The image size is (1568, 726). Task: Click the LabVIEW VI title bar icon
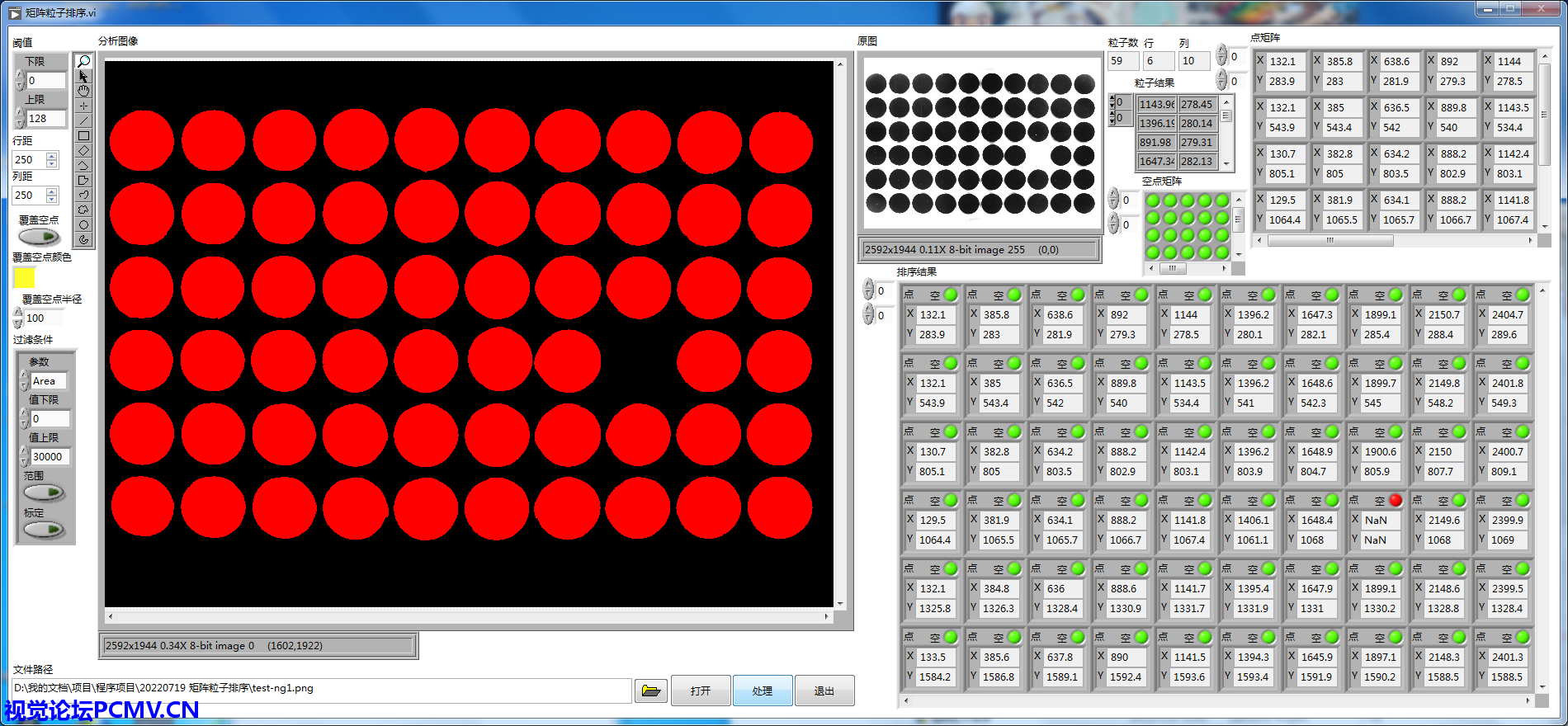click(x=14, y=12)
